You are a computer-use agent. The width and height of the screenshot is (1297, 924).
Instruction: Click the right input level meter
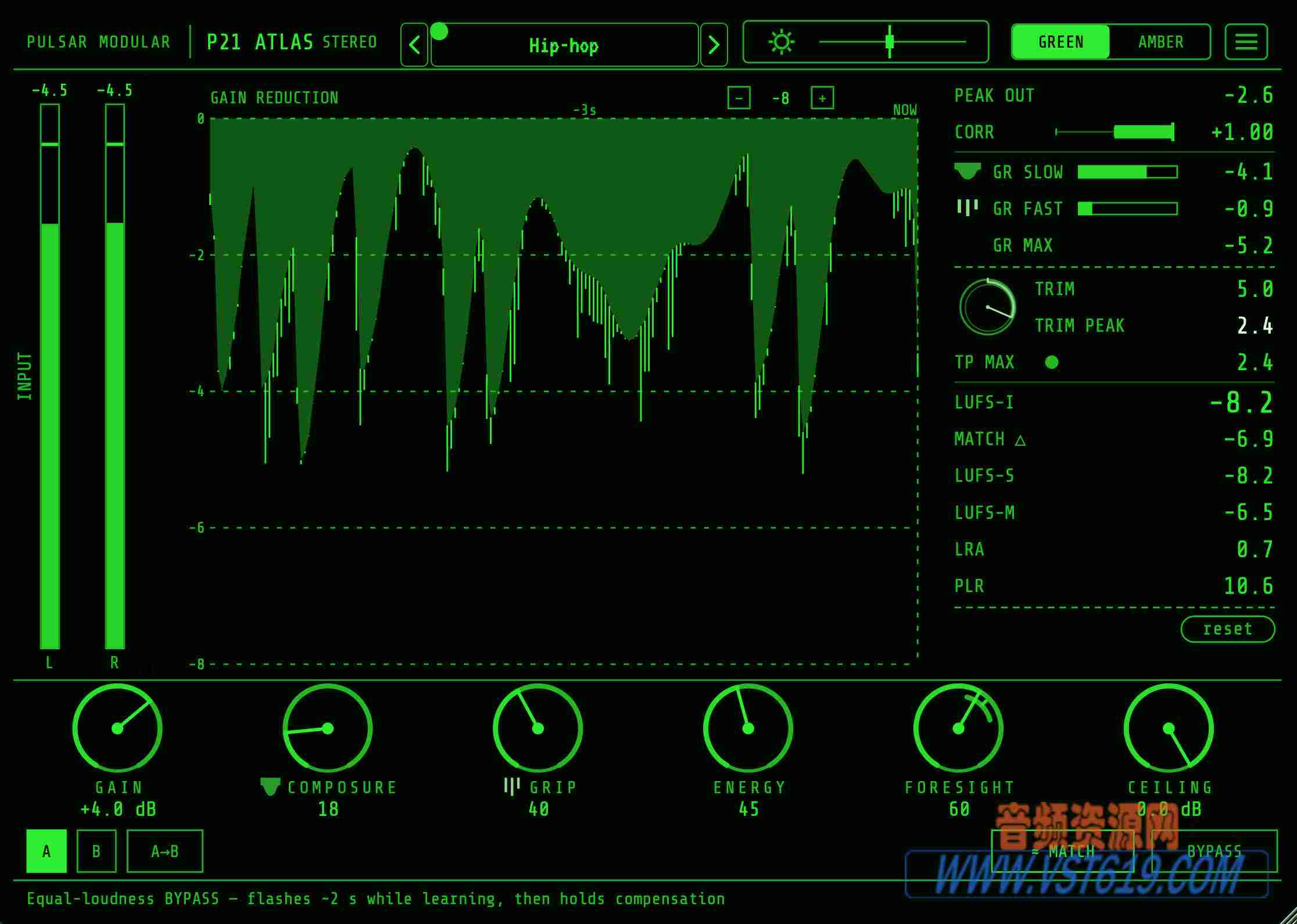(115, 377)
